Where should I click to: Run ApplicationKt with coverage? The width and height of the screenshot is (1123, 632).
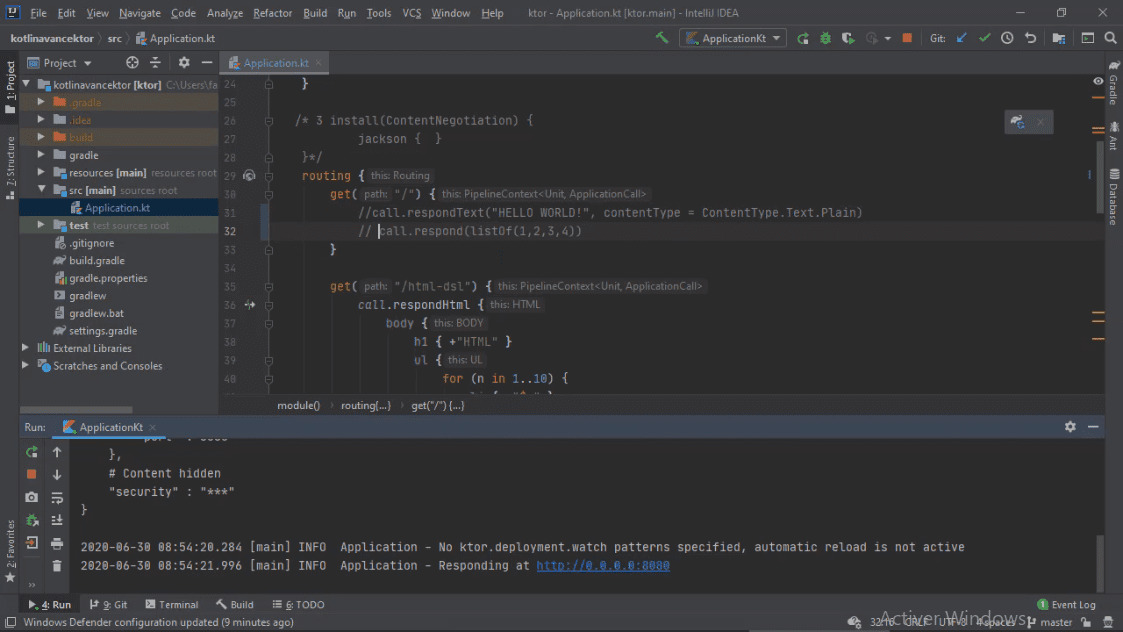[849, 39]
